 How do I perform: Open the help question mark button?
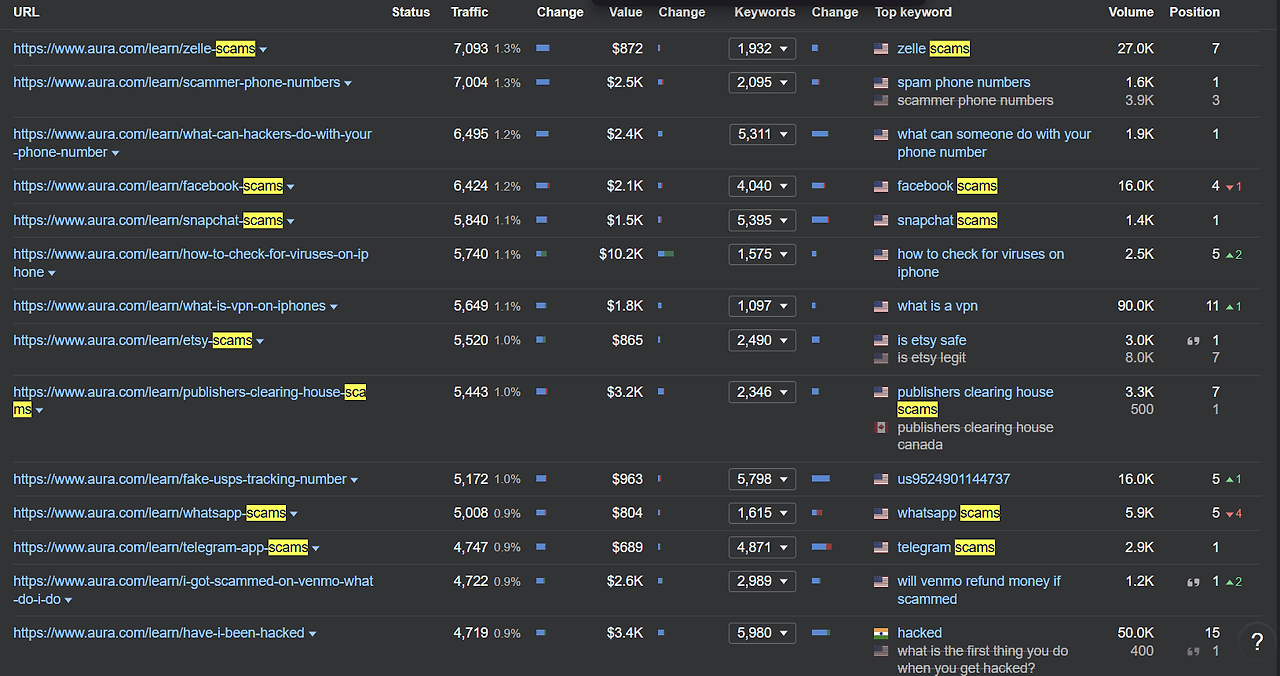tap(1257, 642)
